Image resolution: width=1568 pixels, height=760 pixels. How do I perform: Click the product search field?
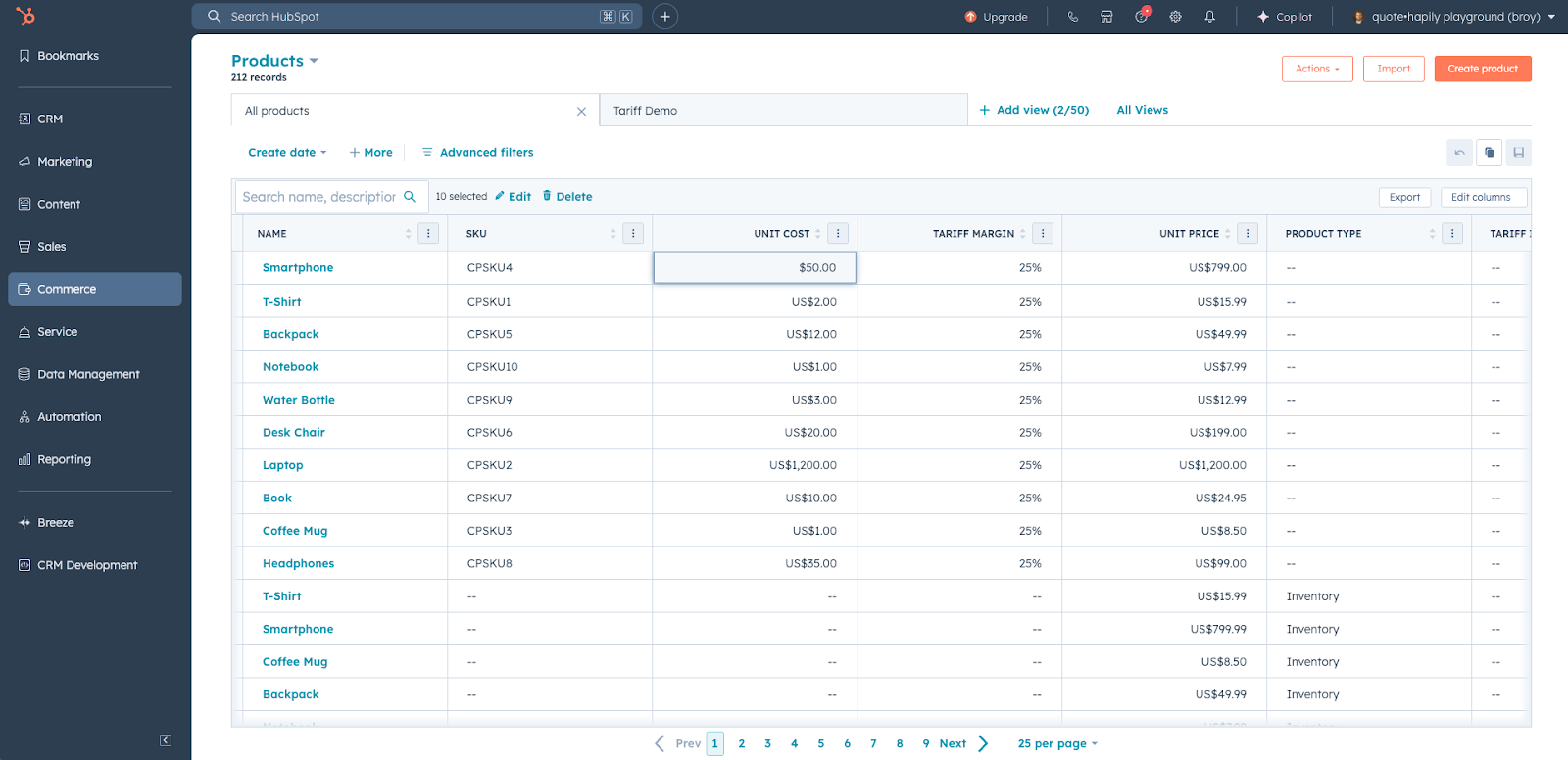[x=319, y=197]
